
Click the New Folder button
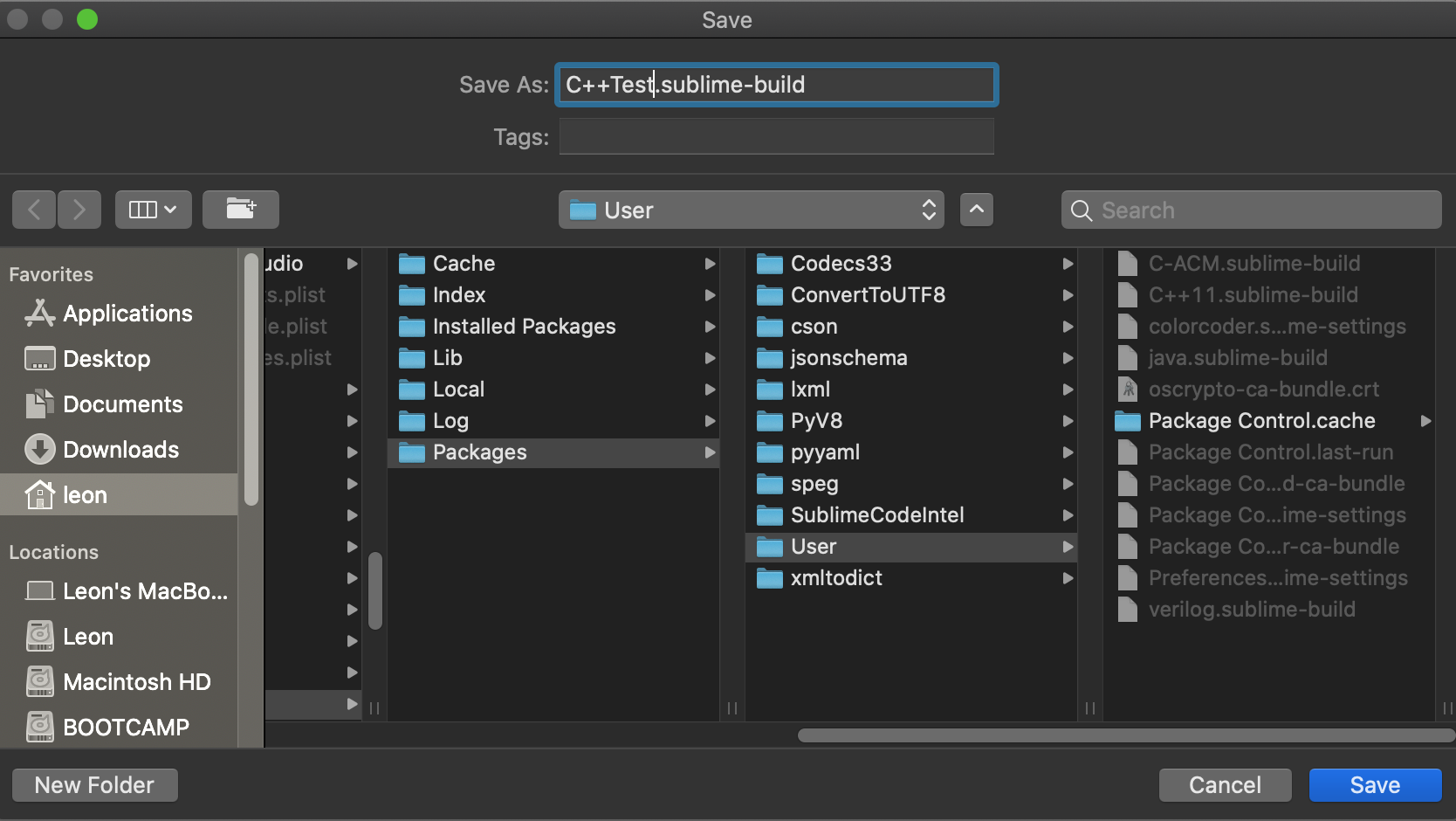click(94, 784)
